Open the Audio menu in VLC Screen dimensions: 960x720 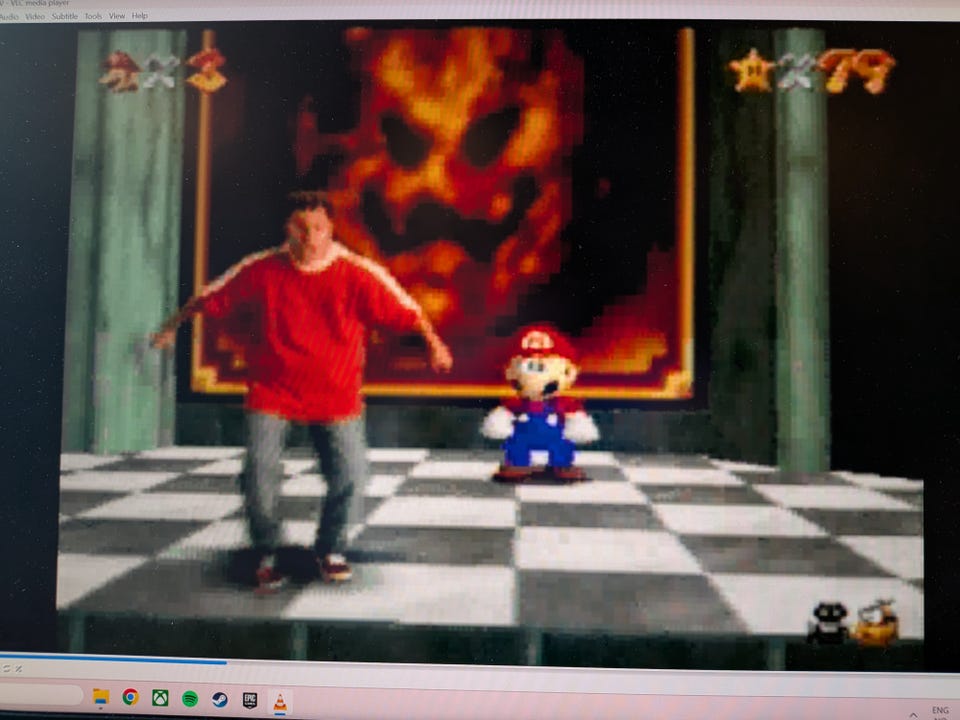coord(9,17)
